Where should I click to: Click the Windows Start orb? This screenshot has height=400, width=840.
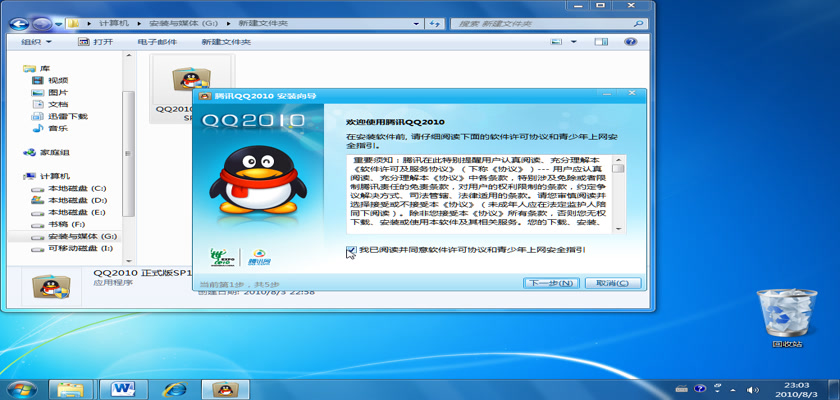pos(20,387)
